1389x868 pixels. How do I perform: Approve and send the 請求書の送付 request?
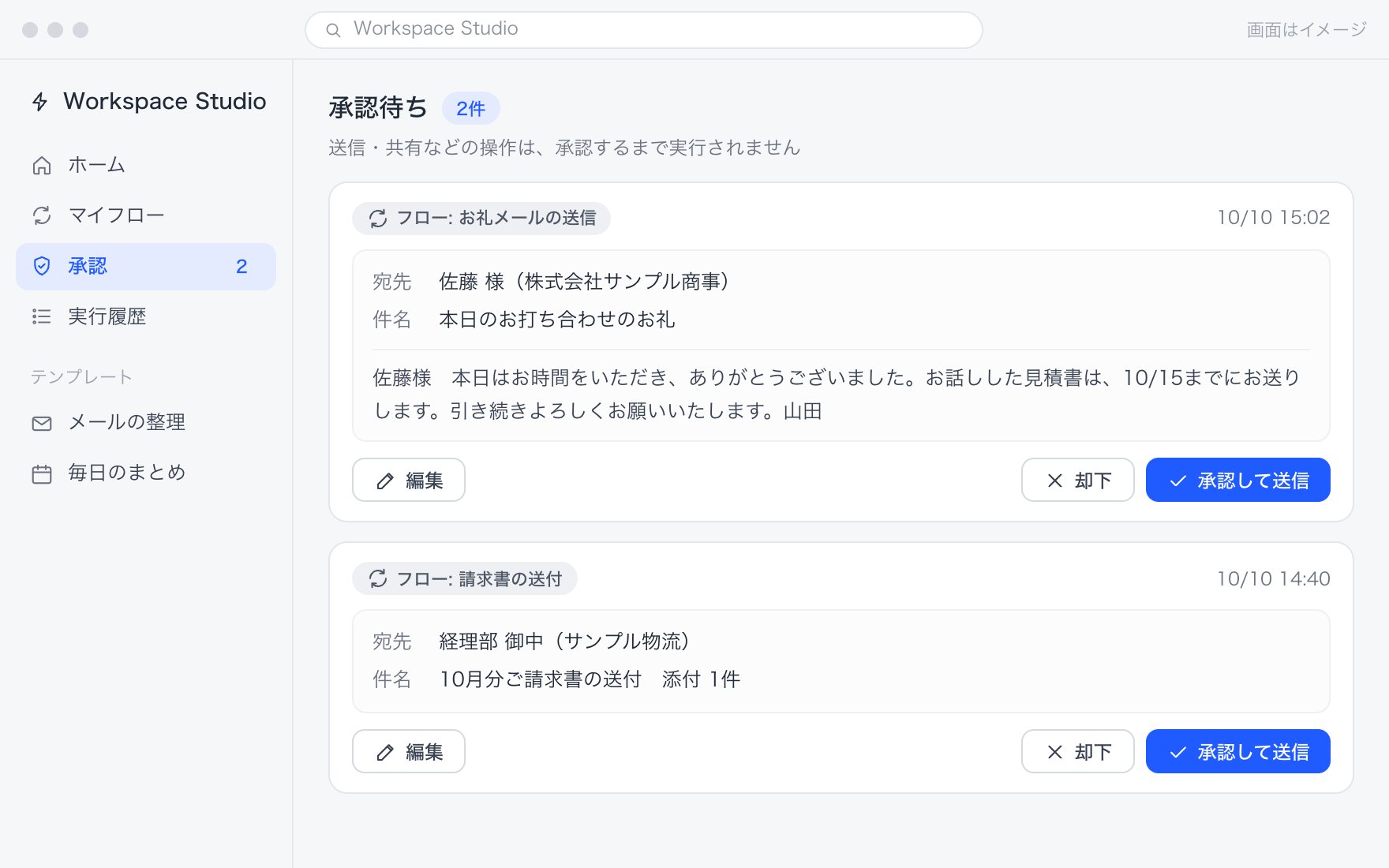[x=1238, y=751]
